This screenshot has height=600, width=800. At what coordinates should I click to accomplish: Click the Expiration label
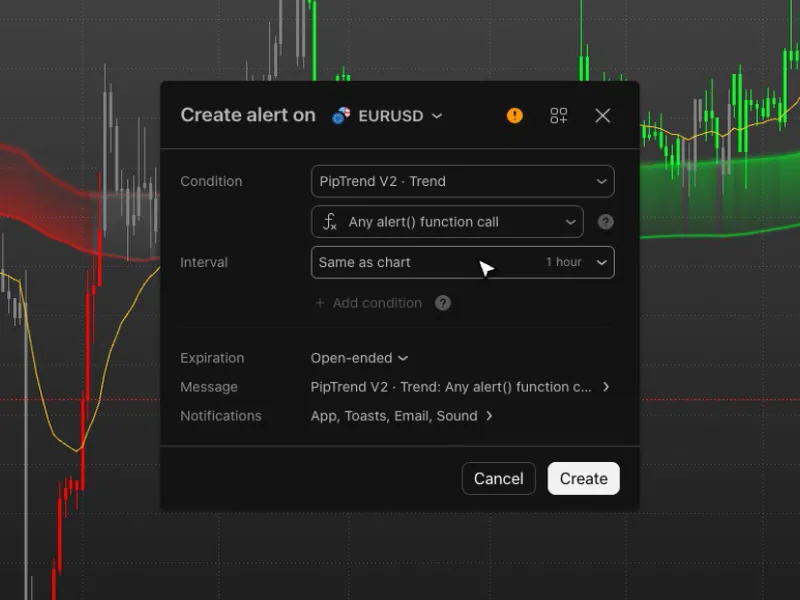pyautogui.click(x=212, y=358)
